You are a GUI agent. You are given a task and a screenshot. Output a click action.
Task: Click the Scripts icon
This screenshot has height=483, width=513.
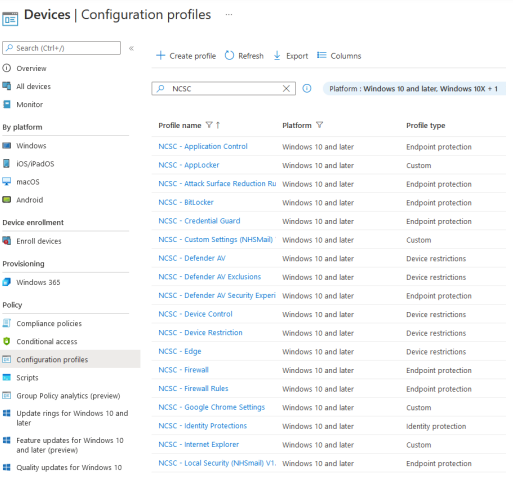[x=6, y=377]
